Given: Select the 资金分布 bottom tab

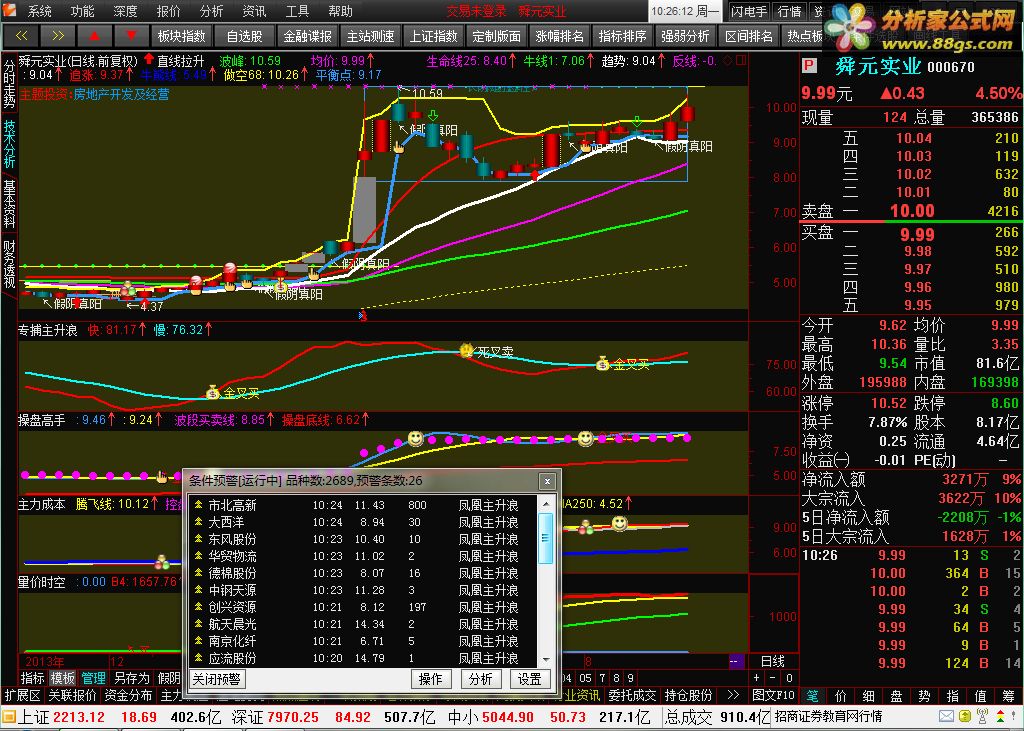Looking at the screenshot, I should tap(129, 695).
